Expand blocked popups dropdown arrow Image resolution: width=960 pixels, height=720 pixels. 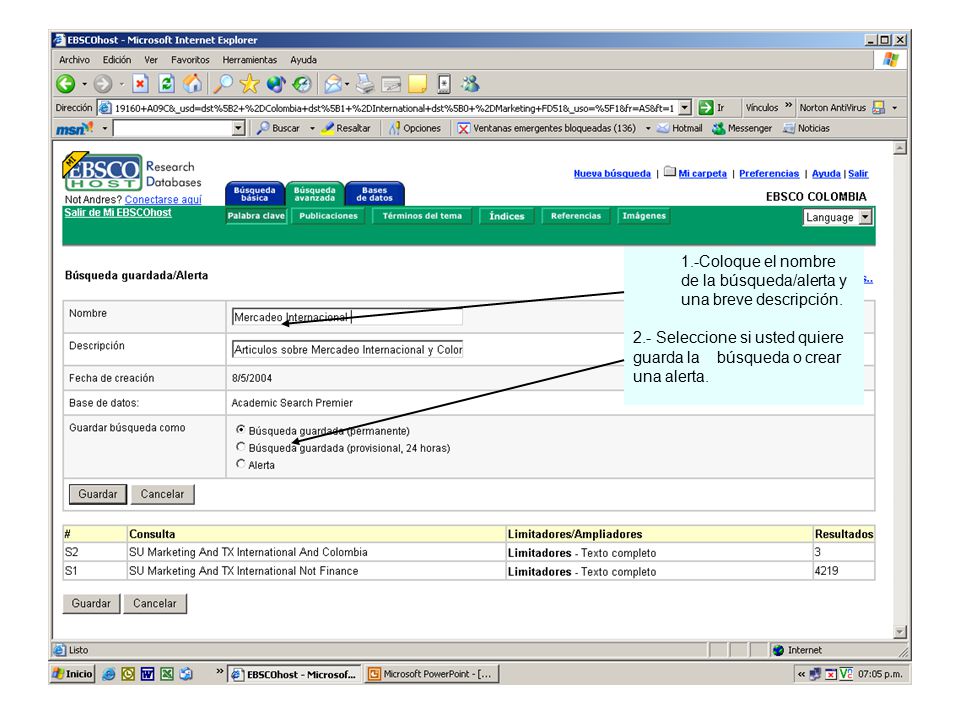tap(648, 129)
